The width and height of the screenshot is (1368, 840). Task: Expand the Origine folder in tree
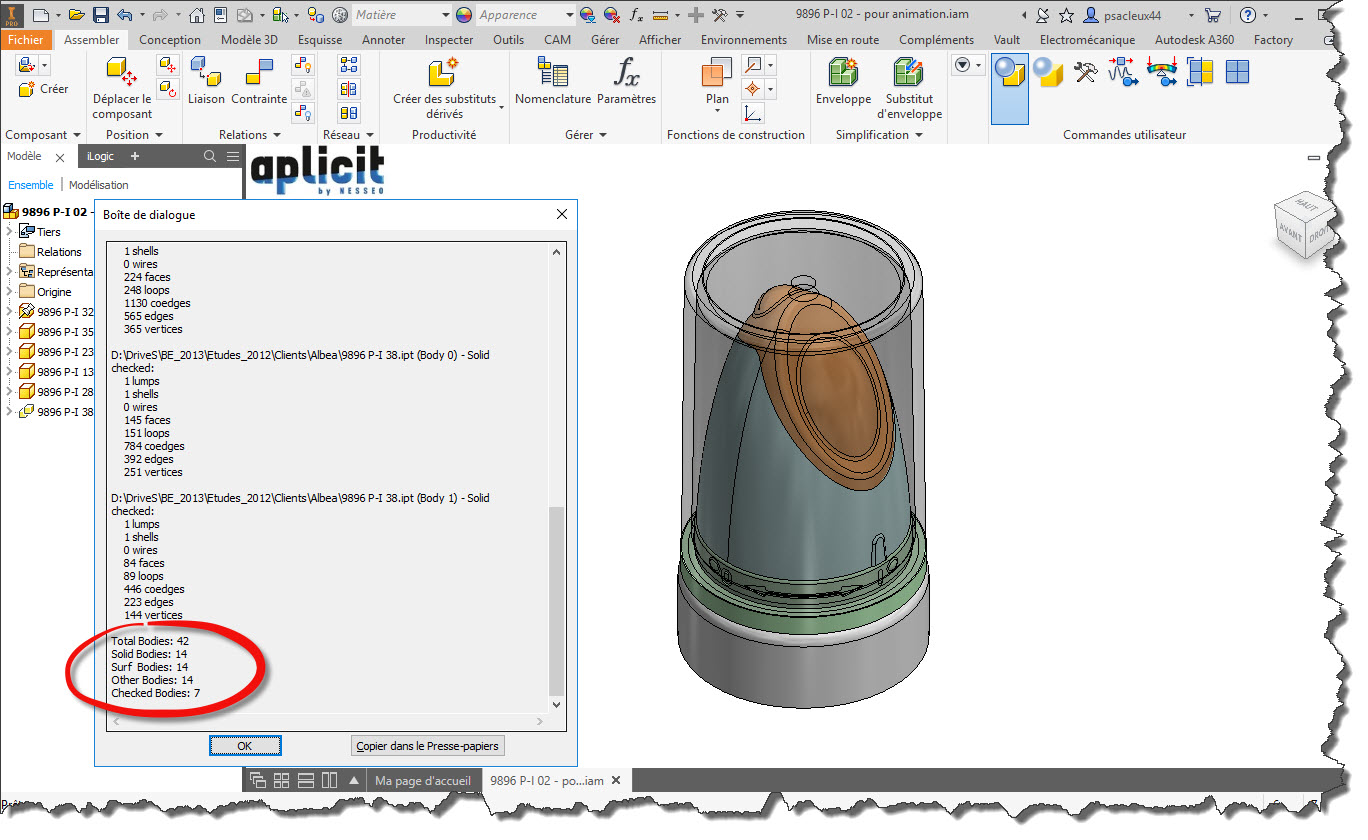pyautogui.click(x=11, y=292)
